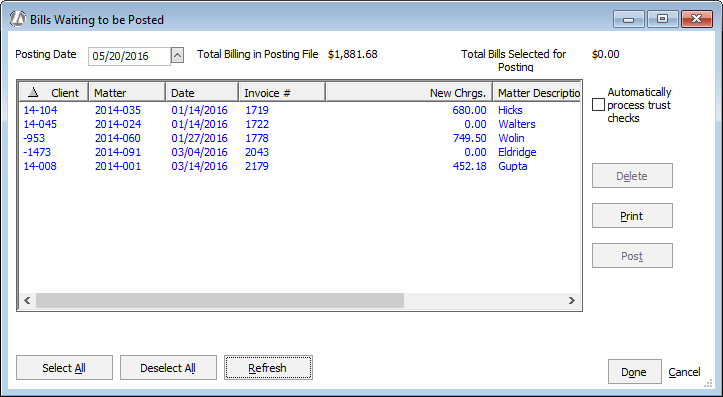723x397 pixels.
Task: Click the Deselect All button
Action: point(168,368)
